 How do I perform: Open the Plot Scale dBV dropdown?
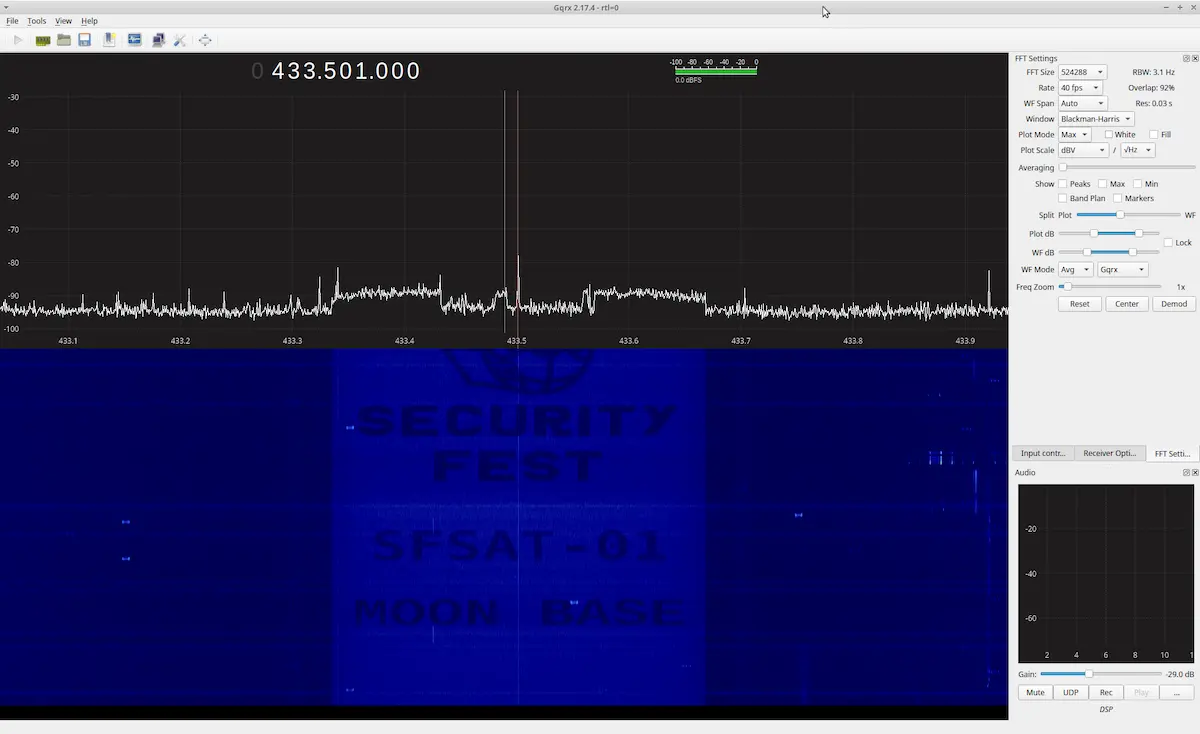point(1083,150)
